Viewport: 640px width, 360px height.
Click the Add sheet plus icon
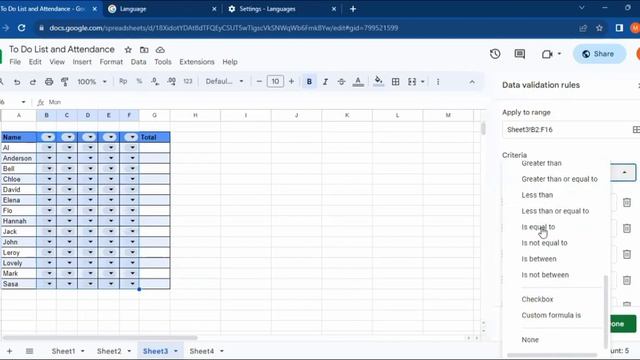click(x=9, y=351)
